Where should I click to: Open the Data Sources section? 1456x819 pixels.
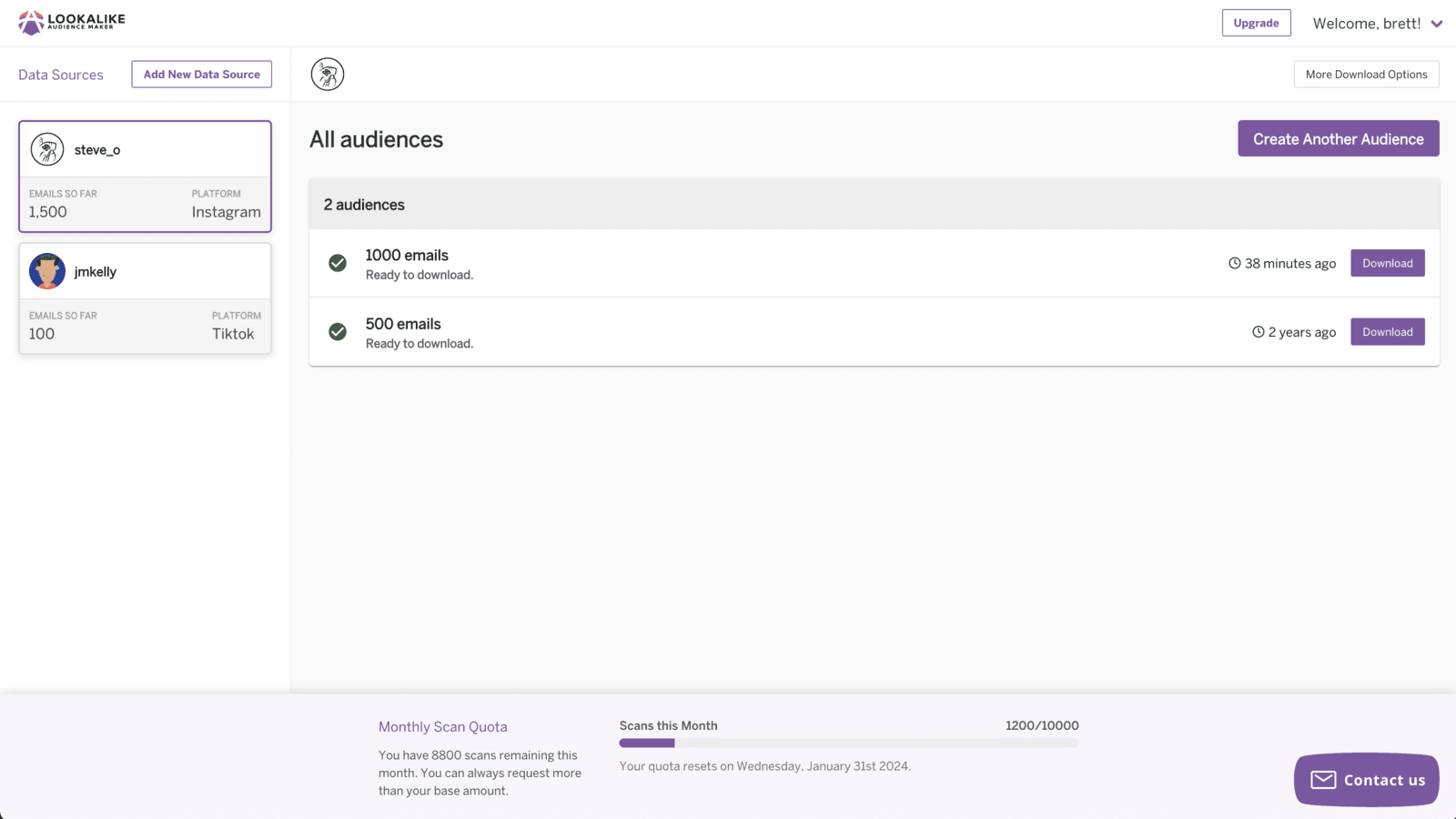pyautogui.click(x=61, y=74)
